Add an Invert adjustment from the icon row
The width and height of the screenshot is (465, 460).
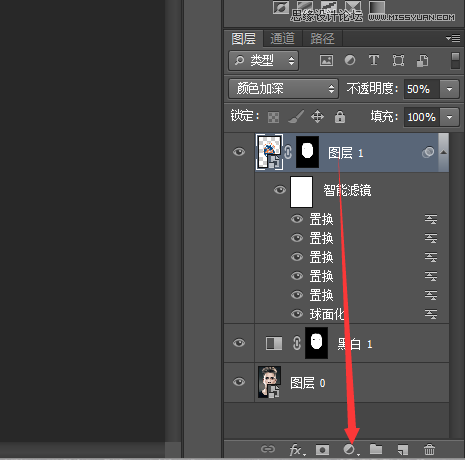[x=281, y=7]
